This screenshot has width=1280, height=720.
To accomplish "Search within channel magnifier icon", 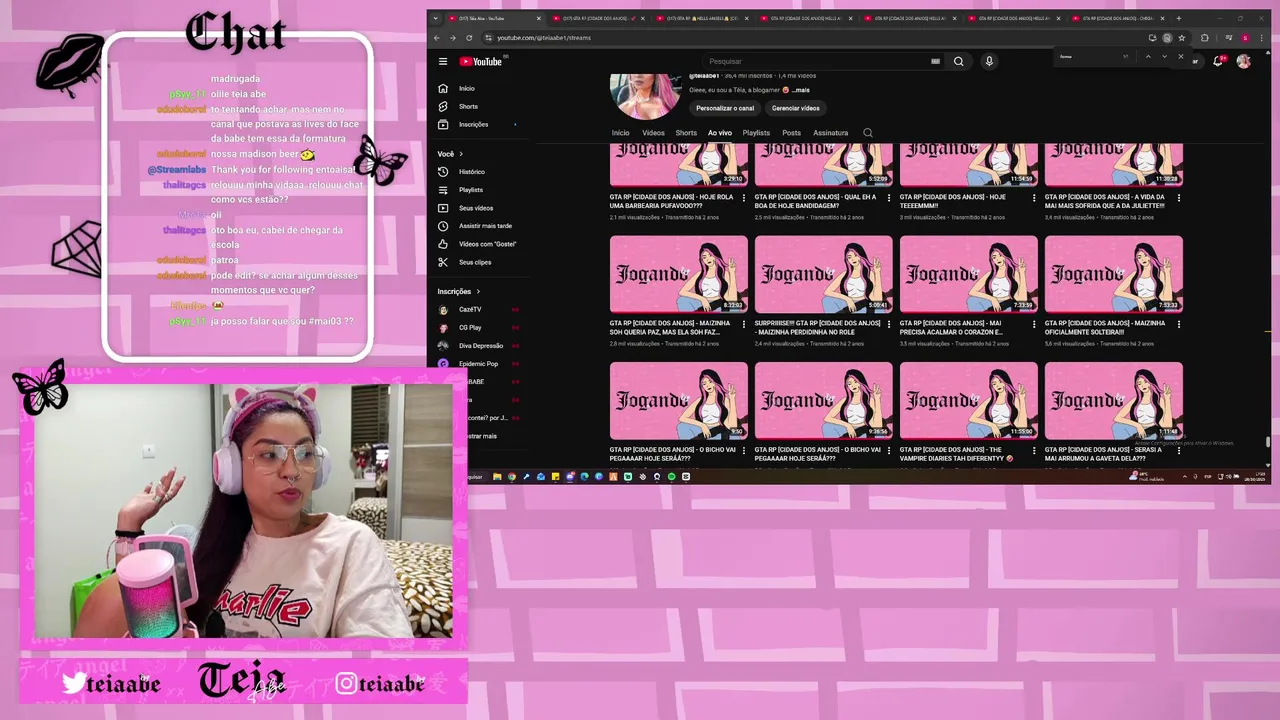I will tap(868, 133).
